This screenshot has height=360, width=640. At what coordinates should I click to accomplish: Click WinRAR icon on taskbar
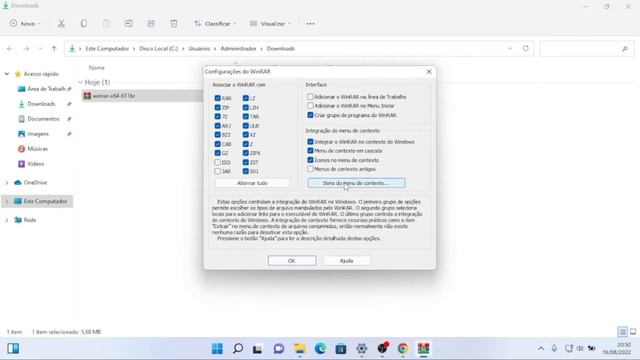click(423, 349)
